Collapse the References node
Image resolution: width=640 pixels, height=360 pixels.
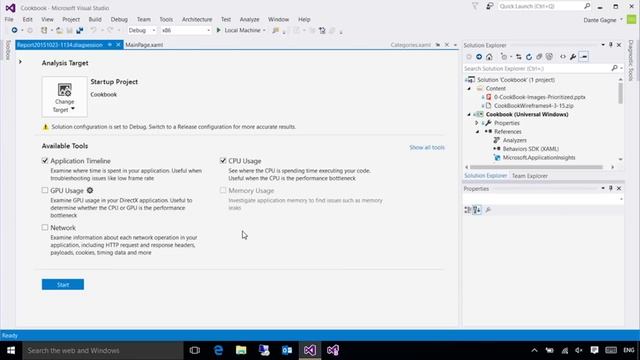tap(478, 132)
